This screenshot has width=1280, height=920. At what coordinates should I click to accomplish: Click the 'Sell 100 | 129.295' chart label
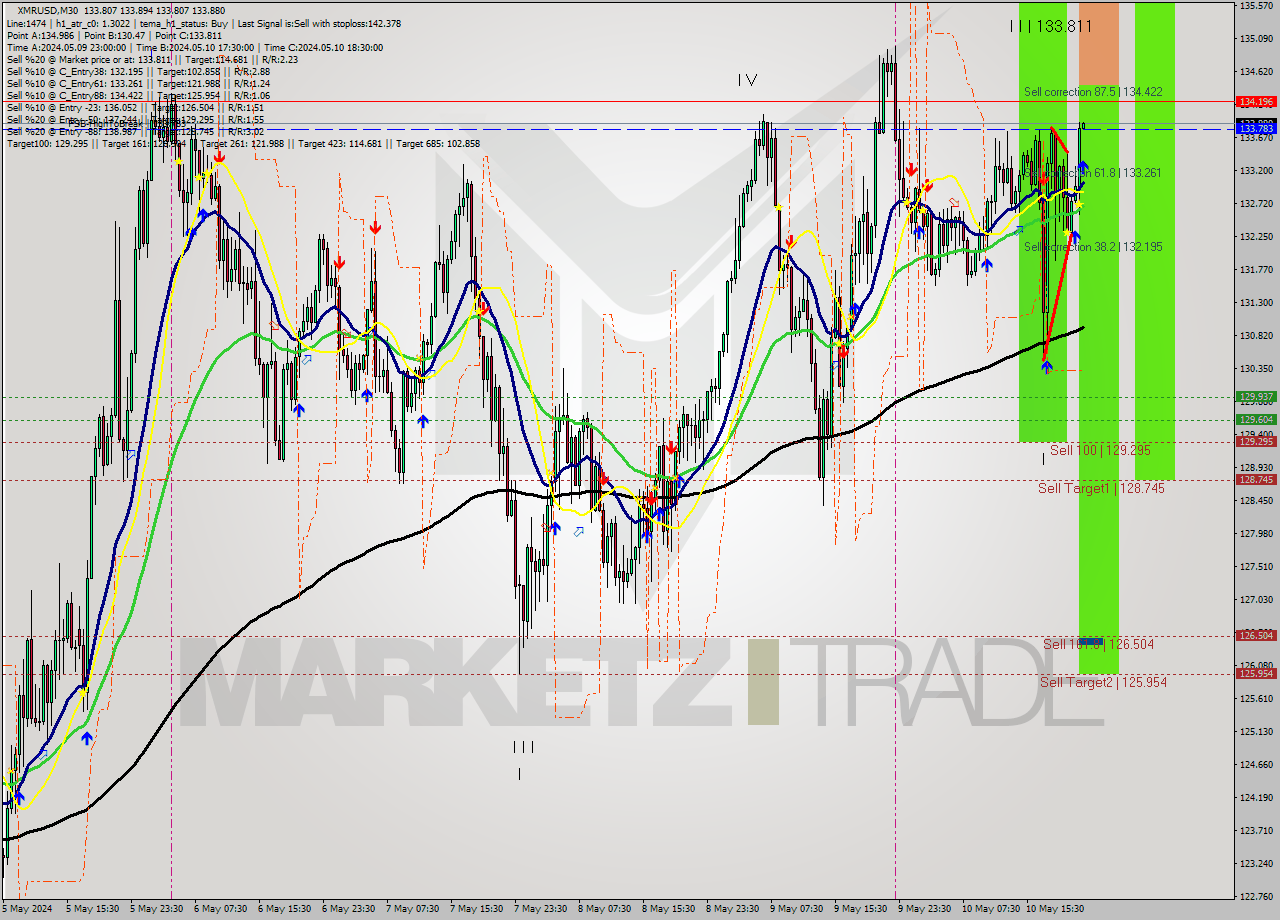pos(1100,451)
